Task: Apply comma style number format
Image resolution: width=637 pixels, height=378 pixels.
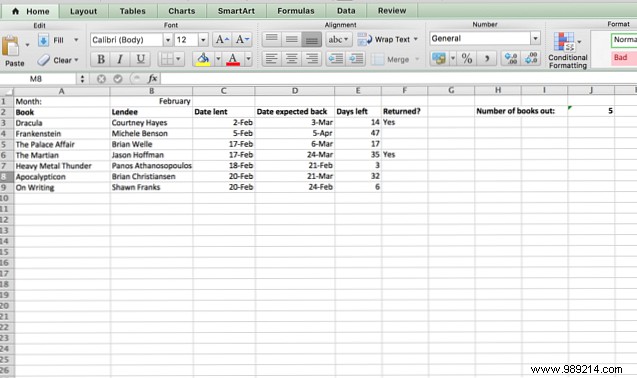Action: point(487,59)
